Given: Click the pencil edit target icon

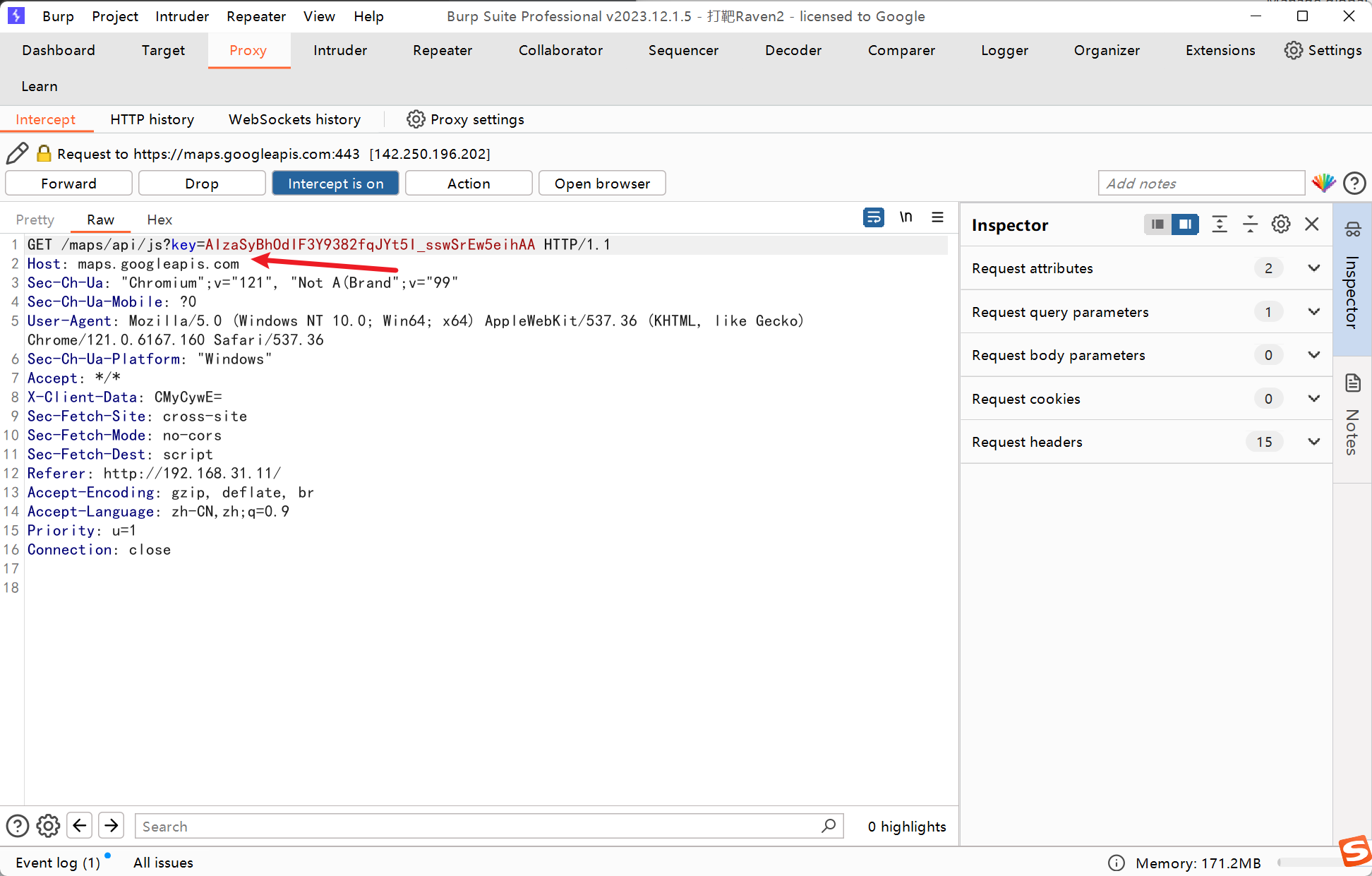Looking at the screenshot, I should (x=18, y=153).
